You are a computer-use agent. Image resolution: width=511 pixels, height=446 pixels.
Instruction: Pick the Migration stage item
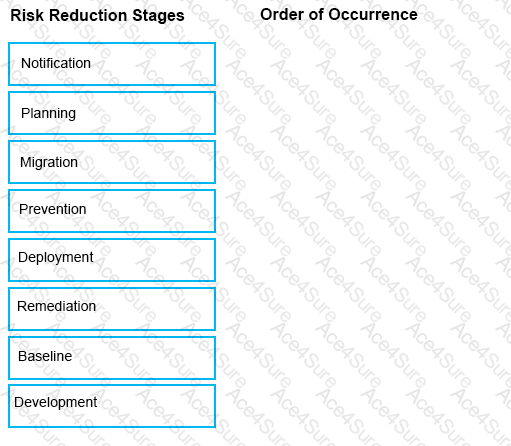click(x=112, y=162)
